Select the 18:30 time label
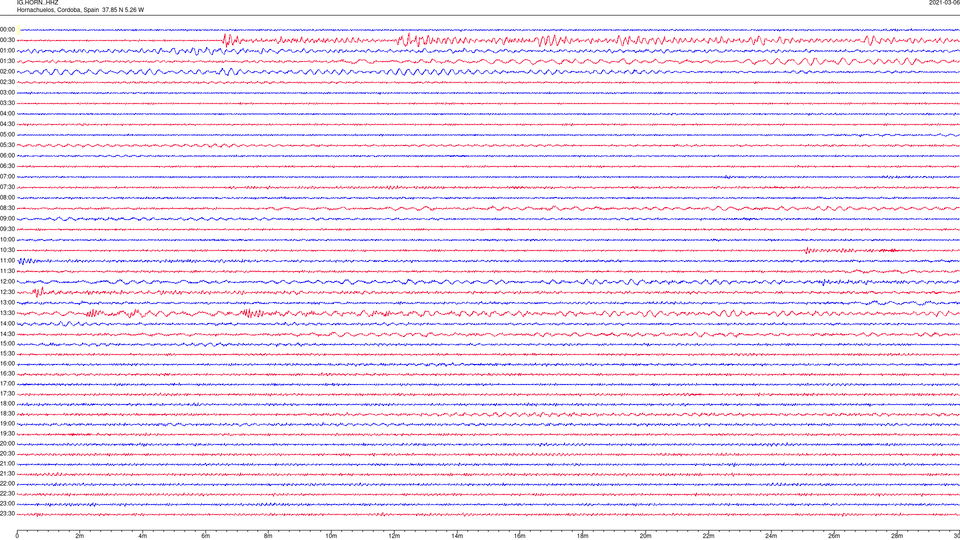This screenshot has height=540, width=960. coord(7,413)
